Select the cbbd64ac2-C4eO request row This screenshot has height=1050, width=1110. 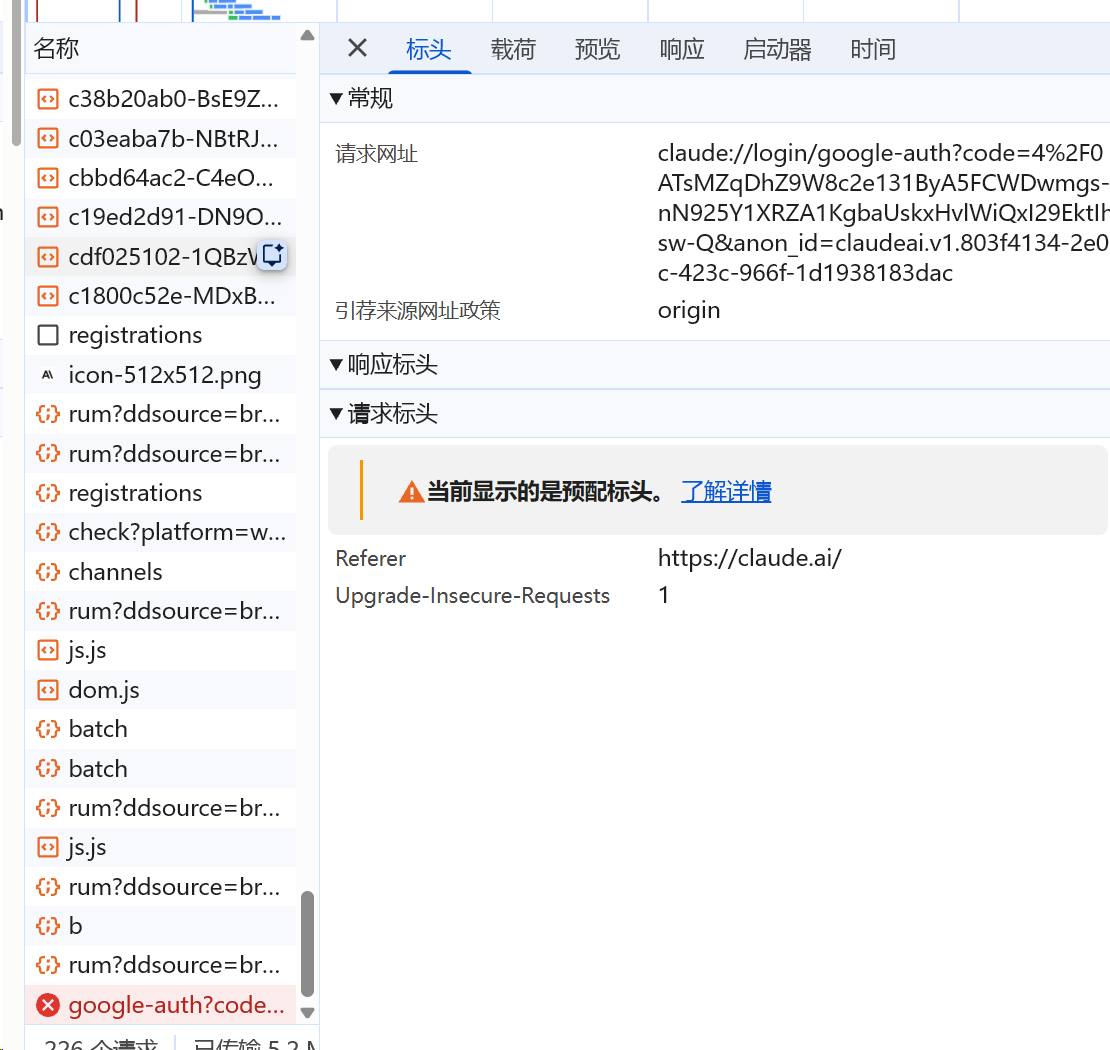point(161,178)
